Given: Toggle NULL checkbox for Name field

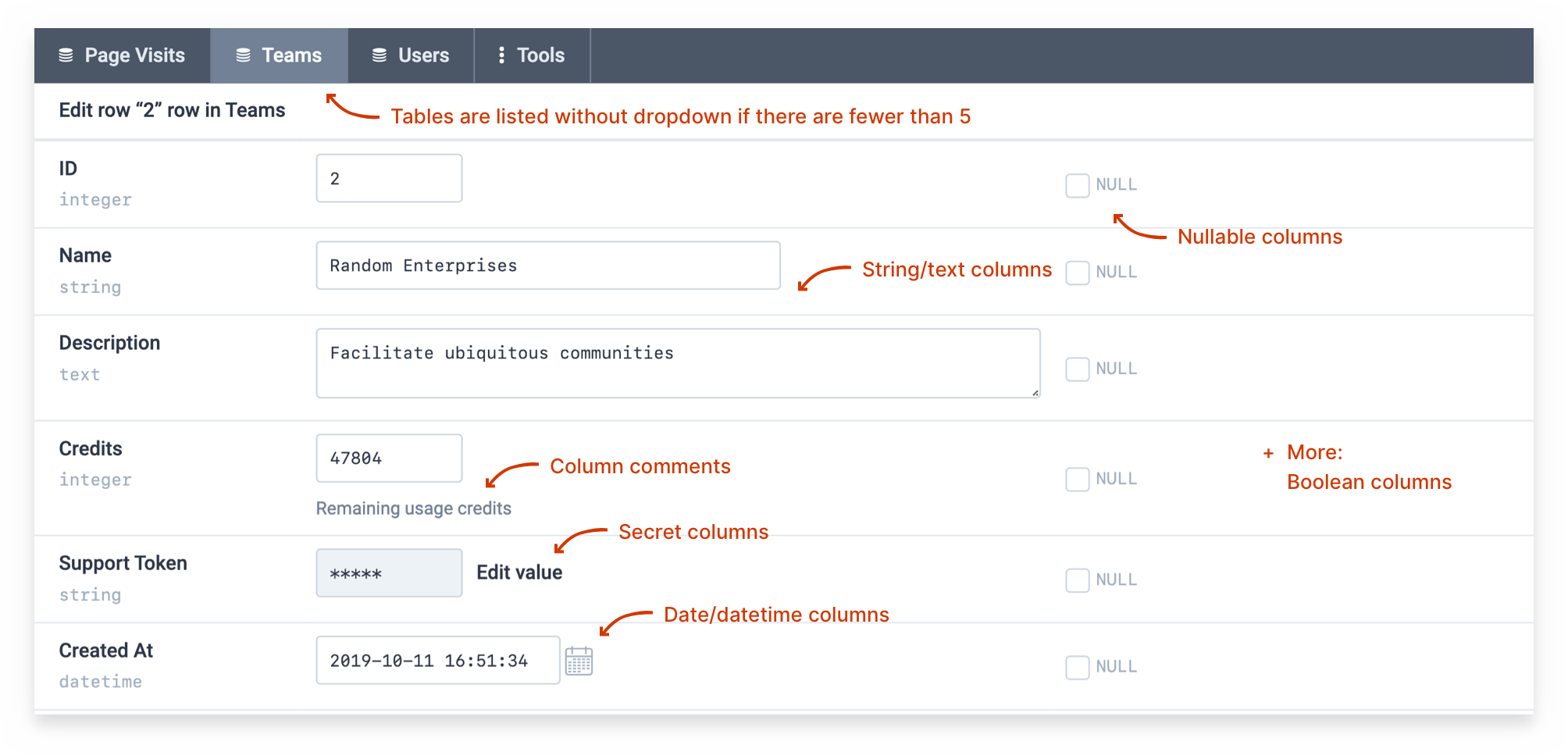Looking at the screenshot, I should 1078,273.
